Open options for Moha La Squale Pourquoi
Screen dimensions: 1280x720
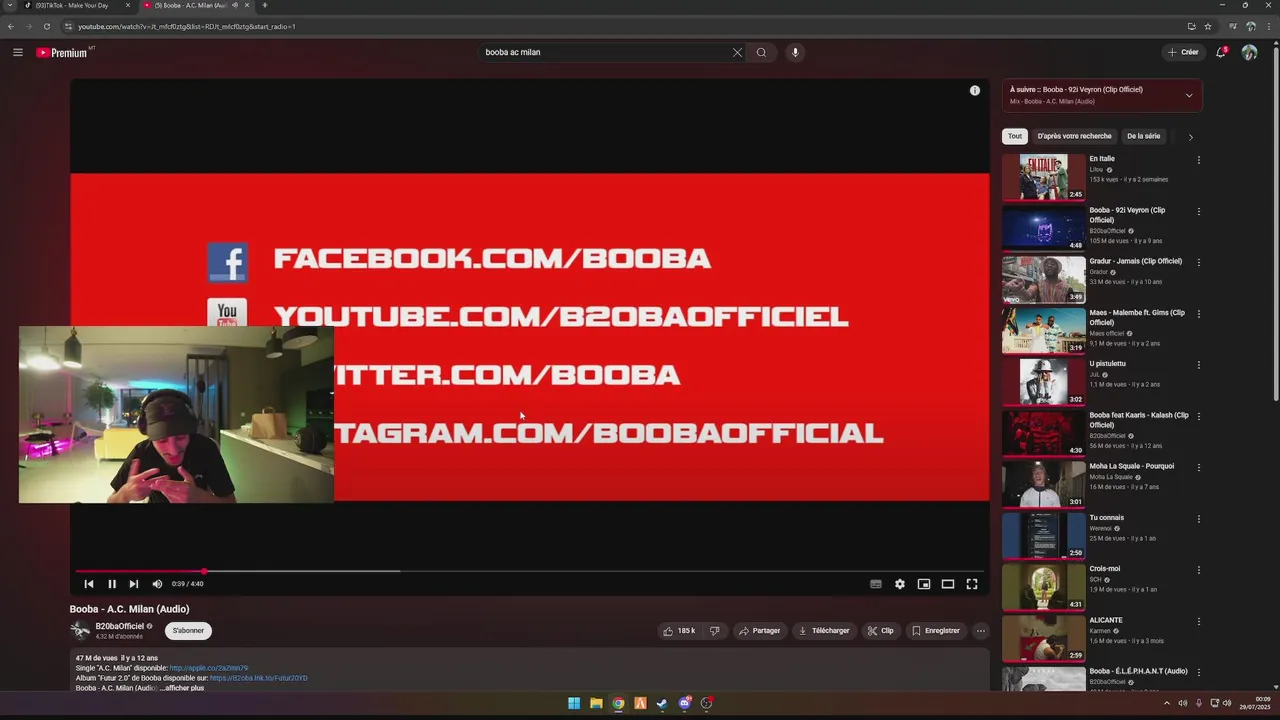[x=1198, y=467]
